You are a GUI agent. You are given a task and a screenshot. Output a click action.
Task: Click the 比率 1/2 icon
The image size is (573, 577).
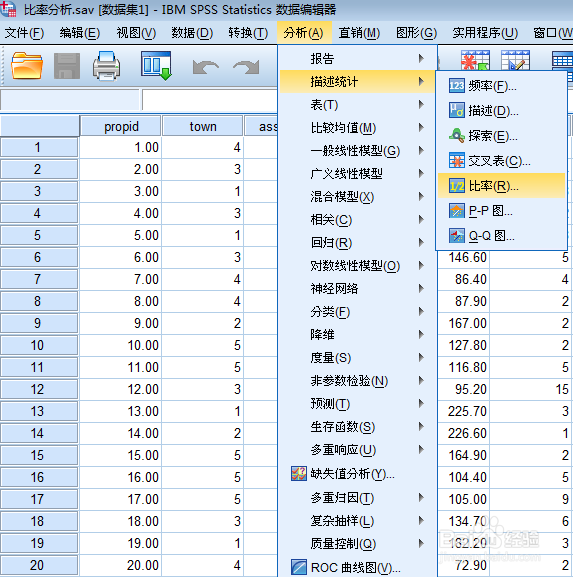coord(457,186)
